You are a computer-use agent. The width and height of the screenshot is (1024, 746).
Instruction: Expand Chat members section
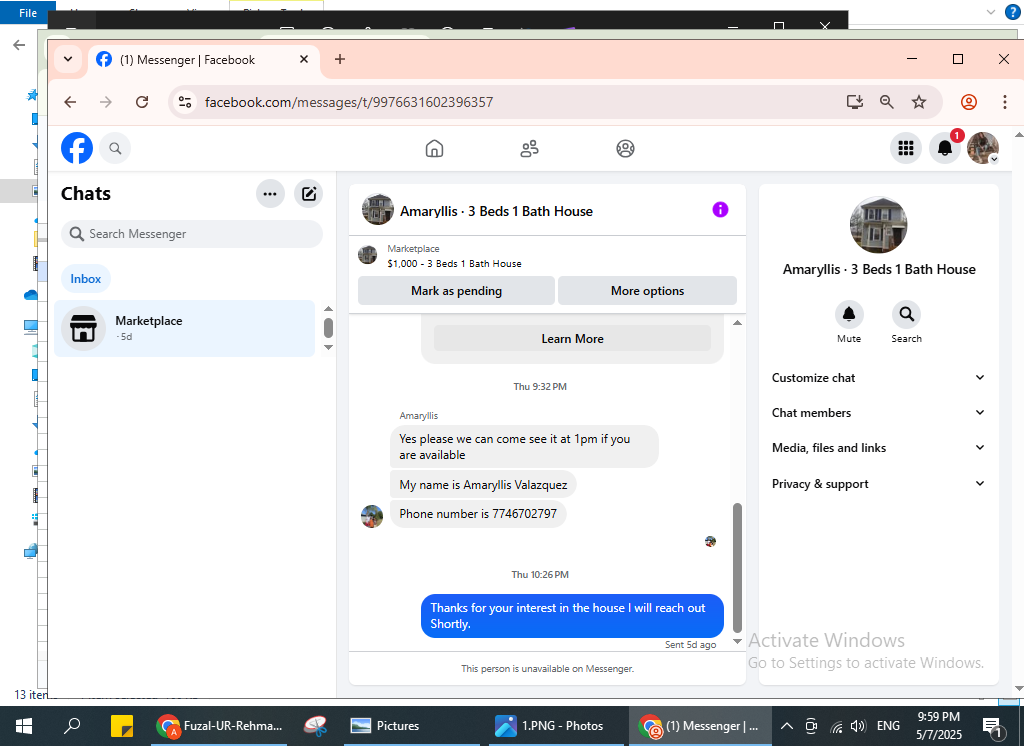[878, 413]
